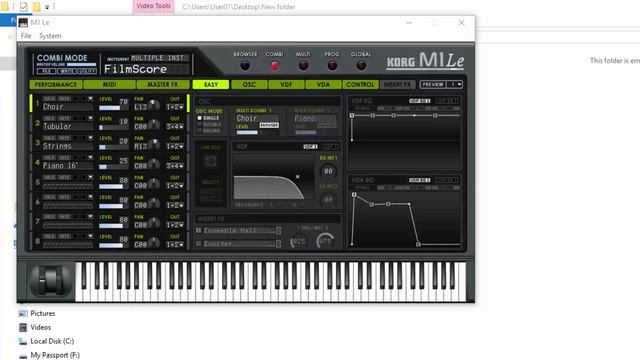Click the Korg M1 Le title bar icon
The height and width of the screenshot is (360, 640).
click(x=24, y=22)
